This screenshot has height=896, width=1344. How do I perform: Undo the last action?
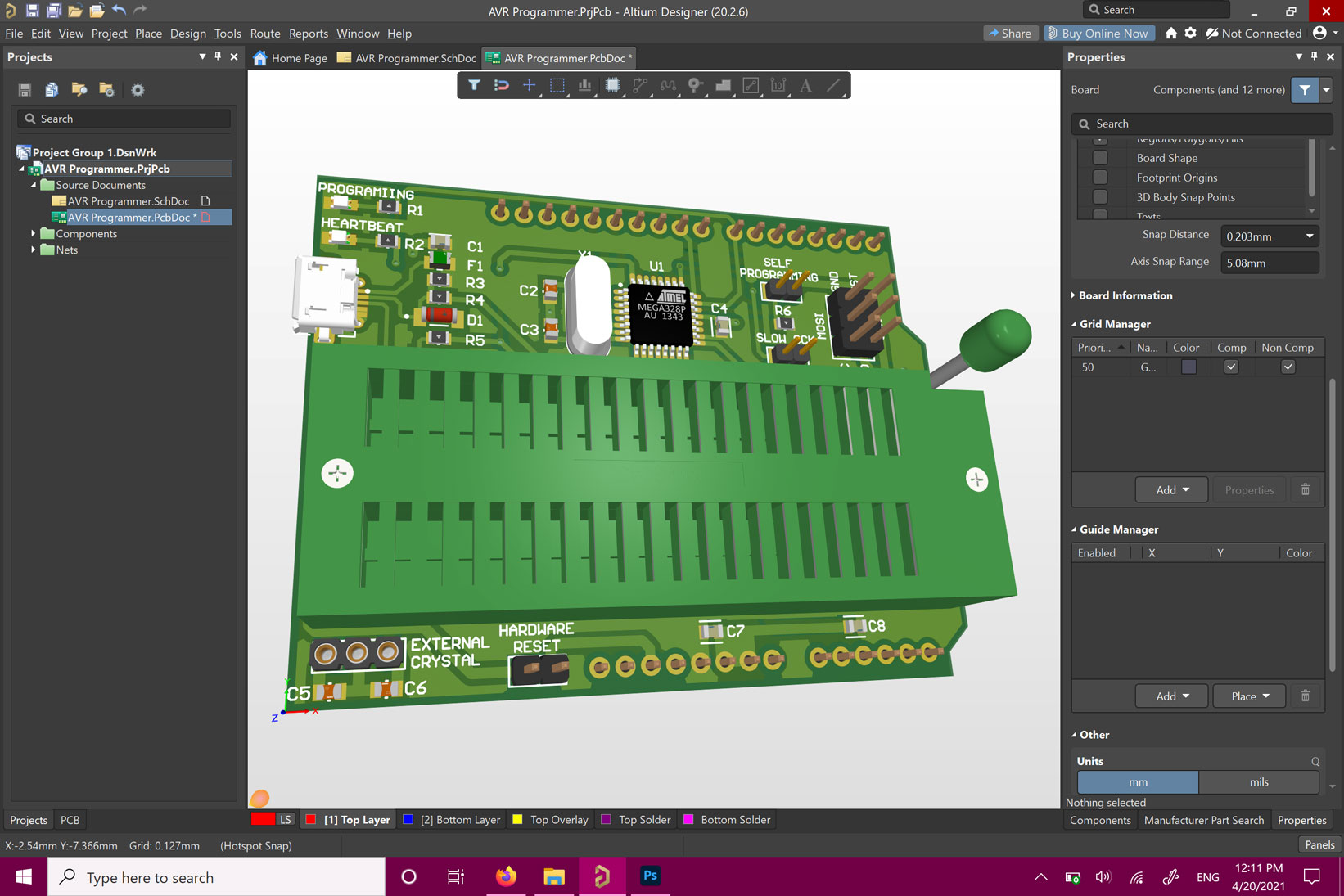click(x=119, y=10)
